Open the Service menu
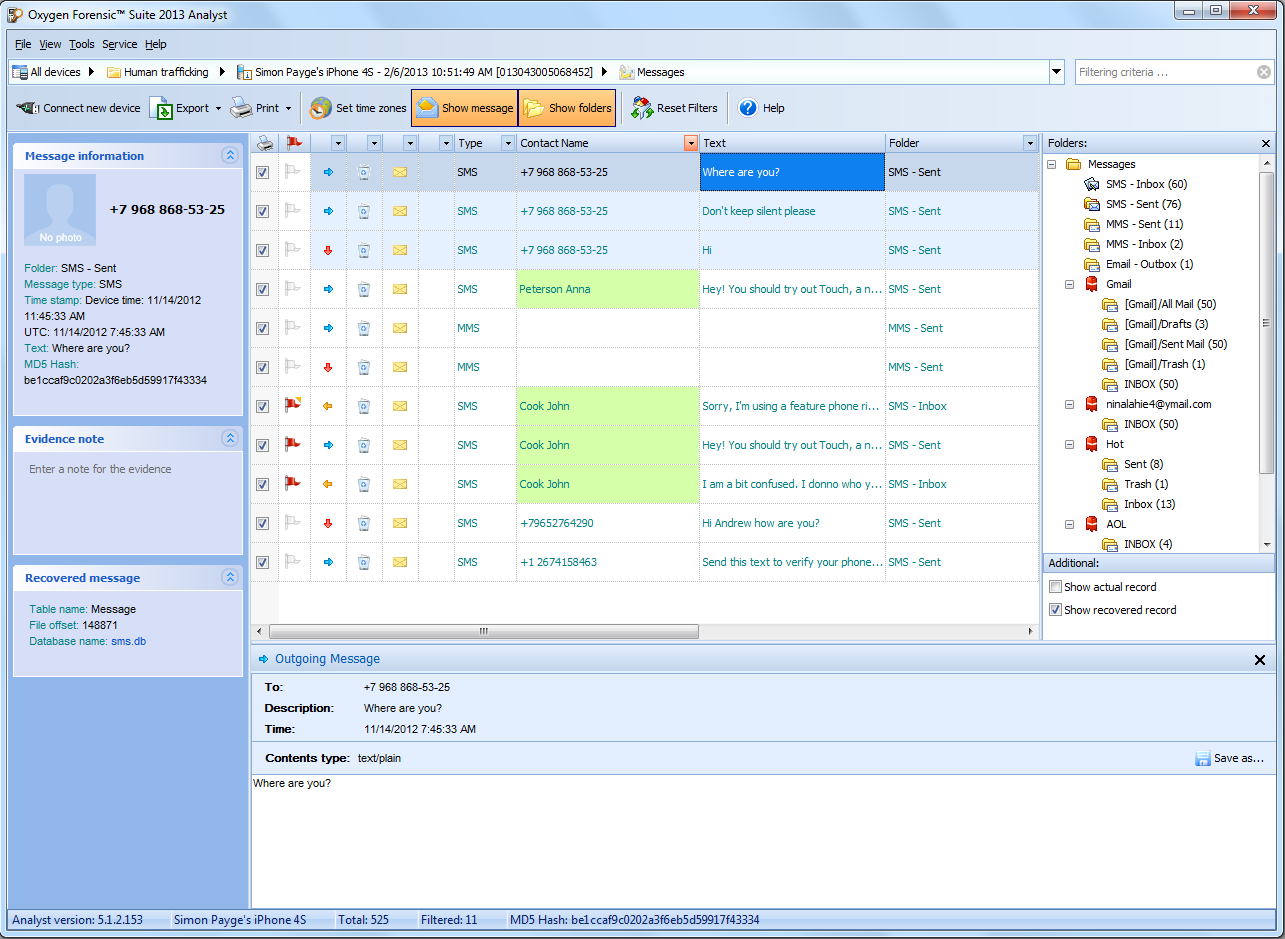This screenshot has width=1285, height=939. point(119,44)
